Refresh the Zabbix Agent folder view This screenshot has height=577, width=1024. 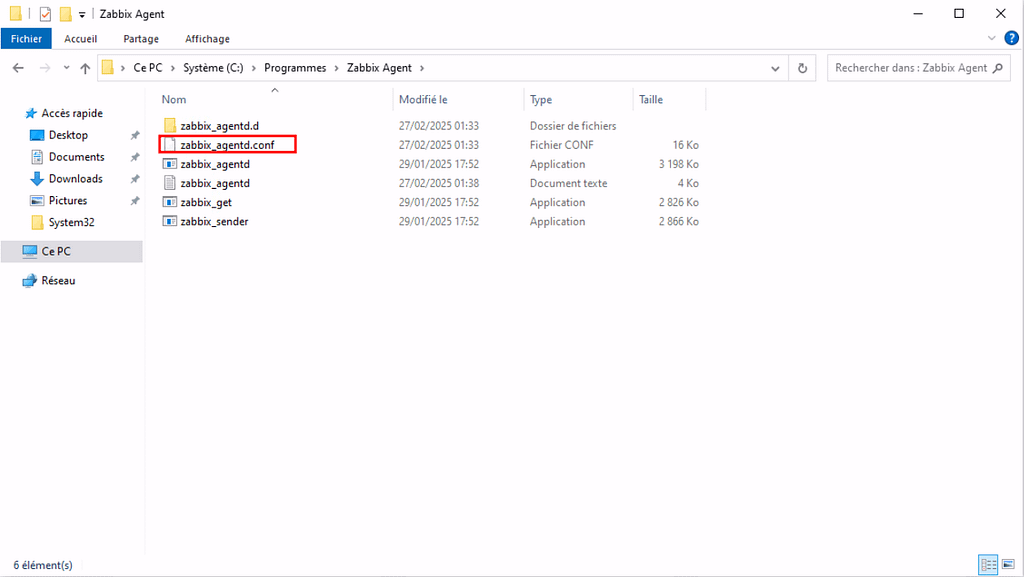pyautogui.click(x=802, y=68)
